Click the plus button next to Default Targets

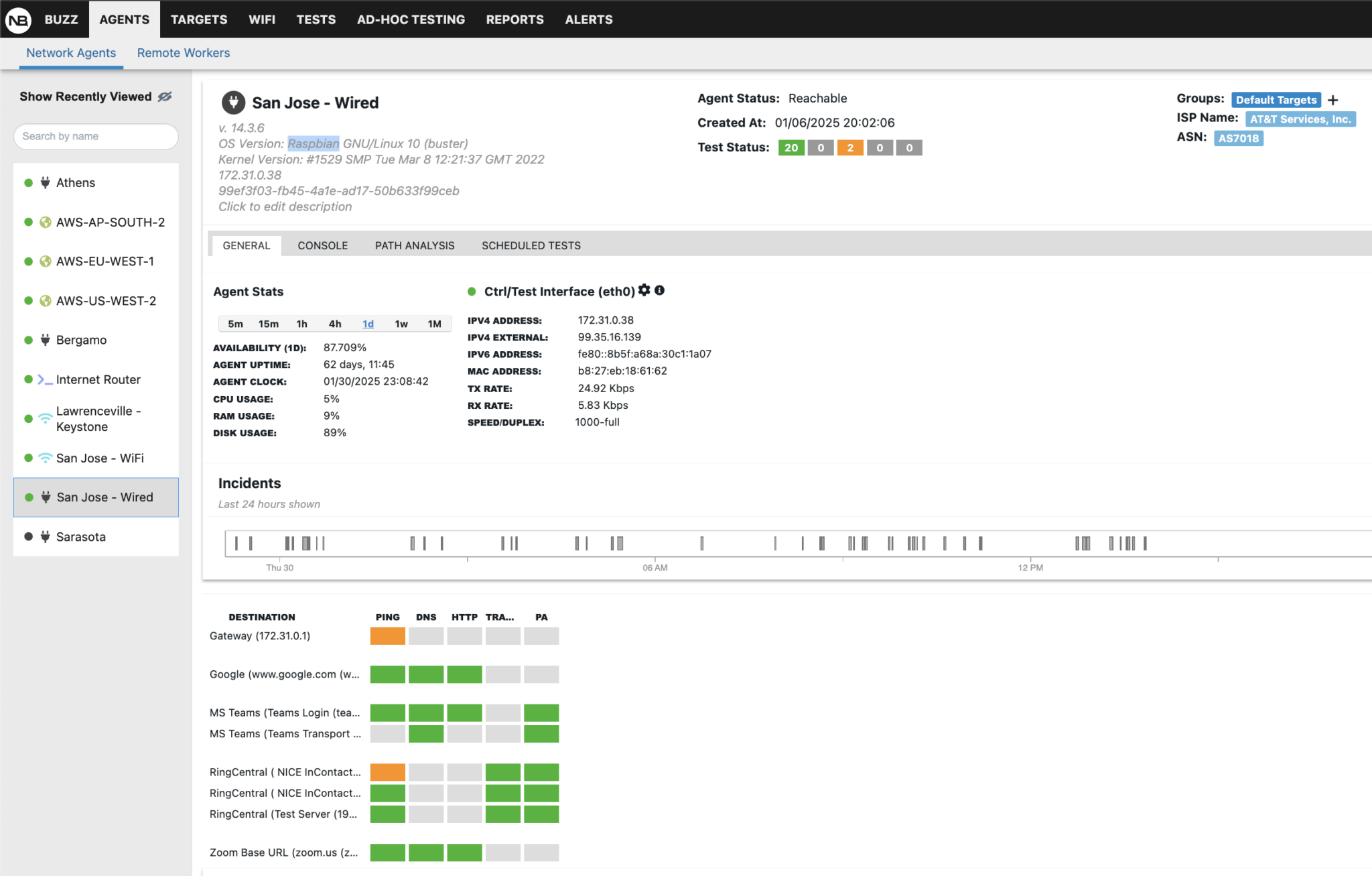pos(1333,99)
